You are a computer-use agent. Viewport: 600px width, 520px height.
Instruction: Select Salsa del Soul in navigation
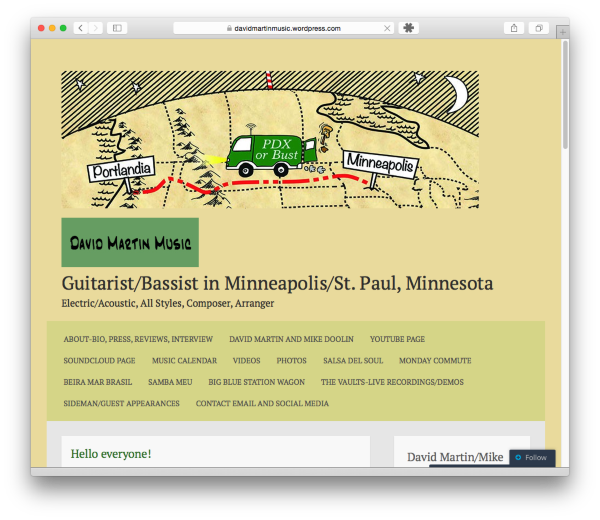[x=353, y=360]
